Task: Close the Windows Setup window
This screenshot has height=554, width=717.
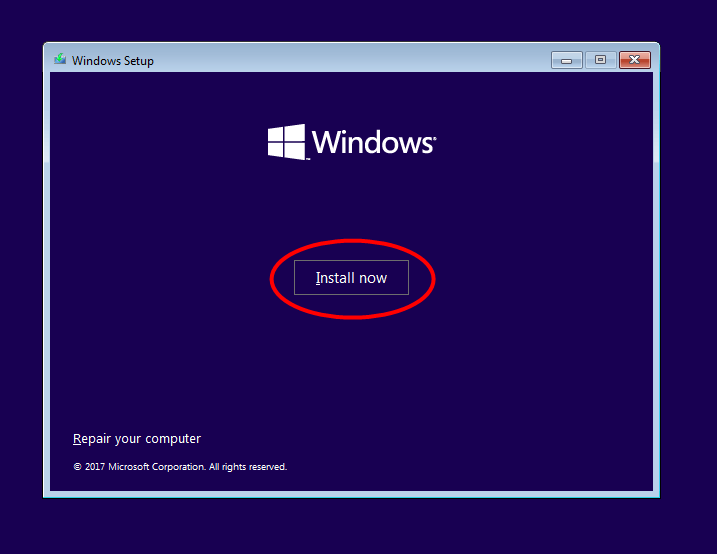Action: pos(635,60)
